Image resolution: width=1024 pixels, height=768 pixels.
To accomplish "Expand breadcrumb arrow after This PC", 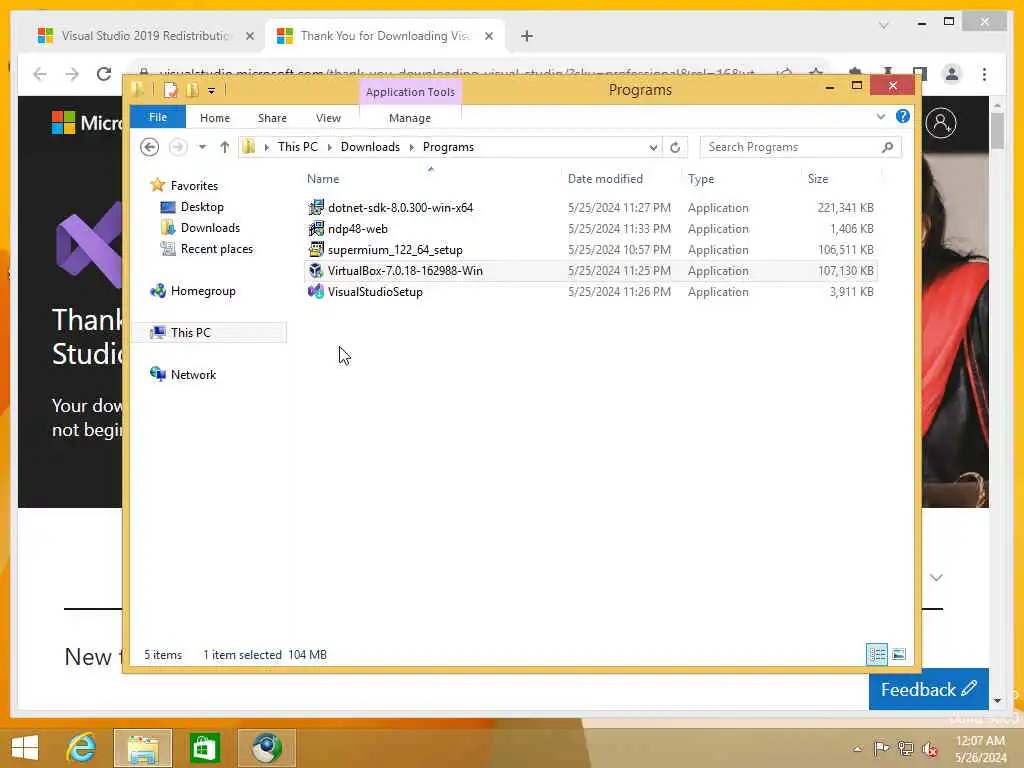I will tap(330, 147).
